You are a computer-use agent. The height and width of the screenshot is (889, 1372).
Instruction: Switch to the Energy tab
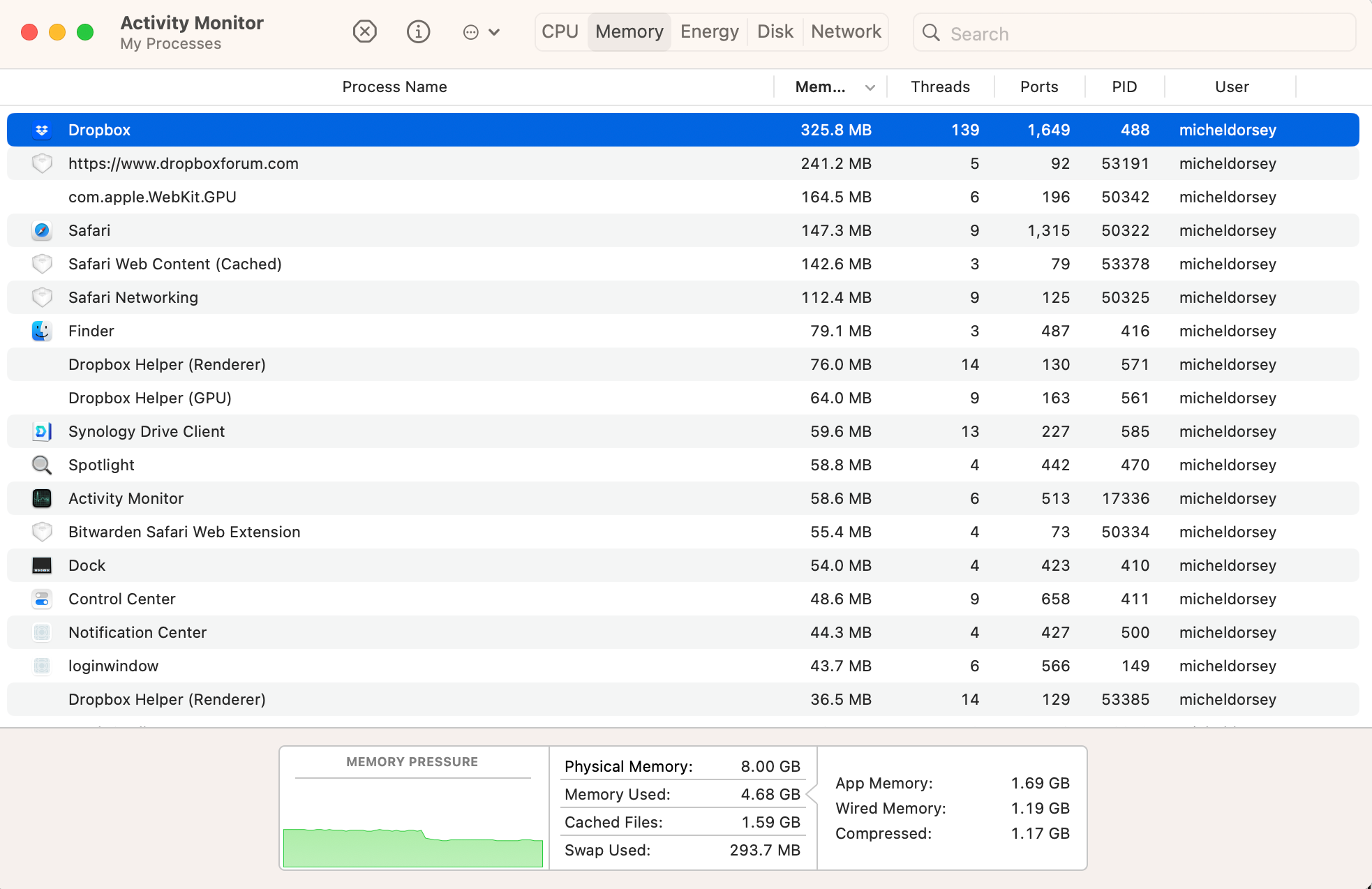[x=710, y=32]
